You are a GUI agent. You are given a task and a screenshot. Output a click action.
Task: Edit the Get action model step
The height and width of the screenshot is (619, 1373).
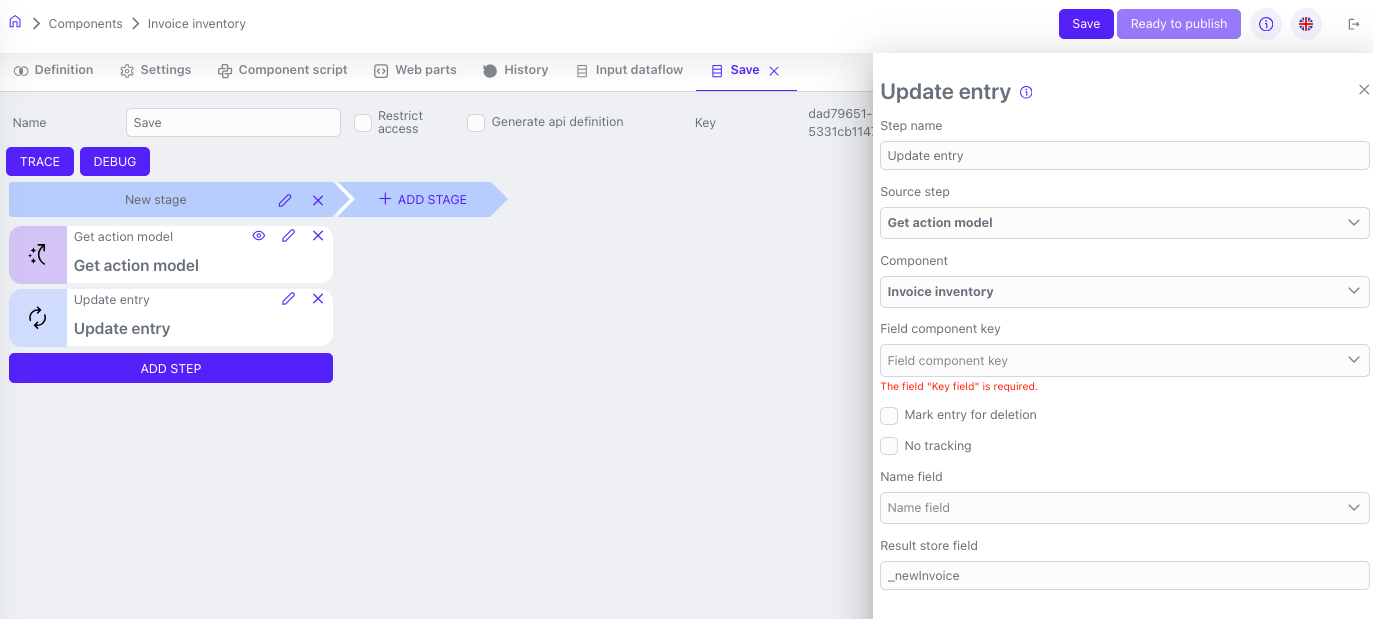pos(288,236)
